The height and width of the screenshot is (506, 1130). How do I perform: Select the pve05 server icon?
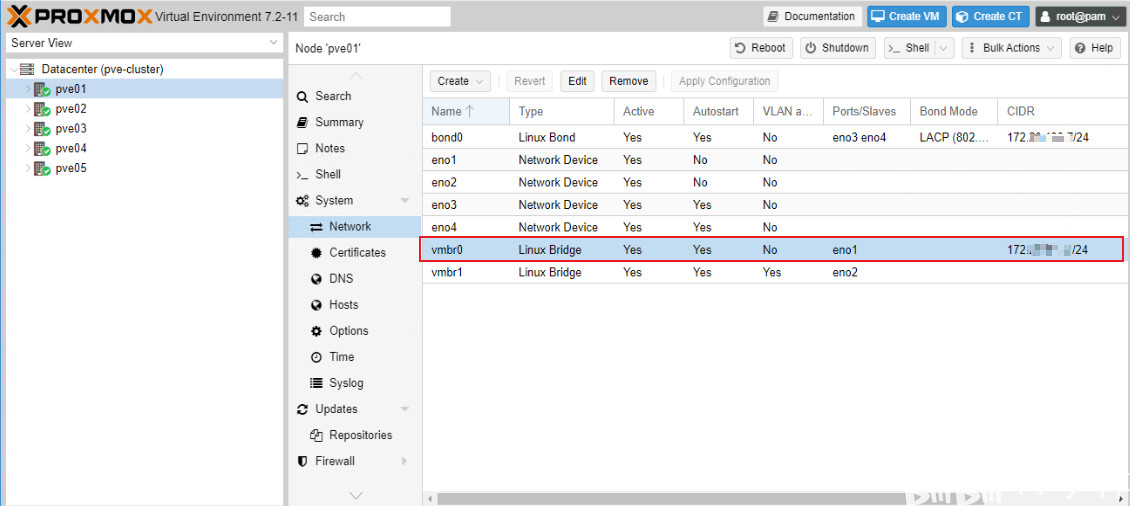coord(42,168)
